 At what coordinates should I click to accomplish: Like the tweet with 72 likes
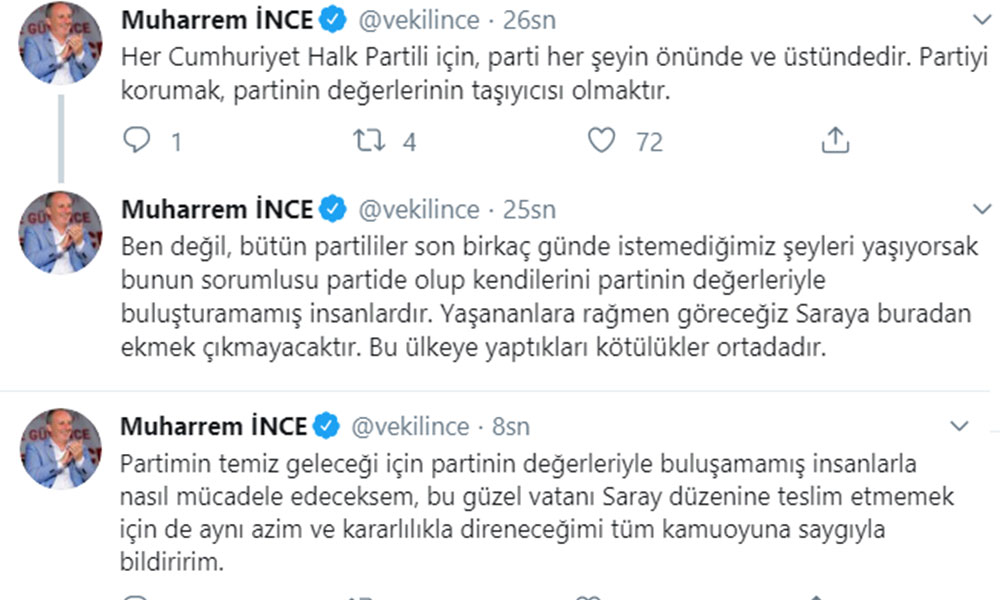601,141
